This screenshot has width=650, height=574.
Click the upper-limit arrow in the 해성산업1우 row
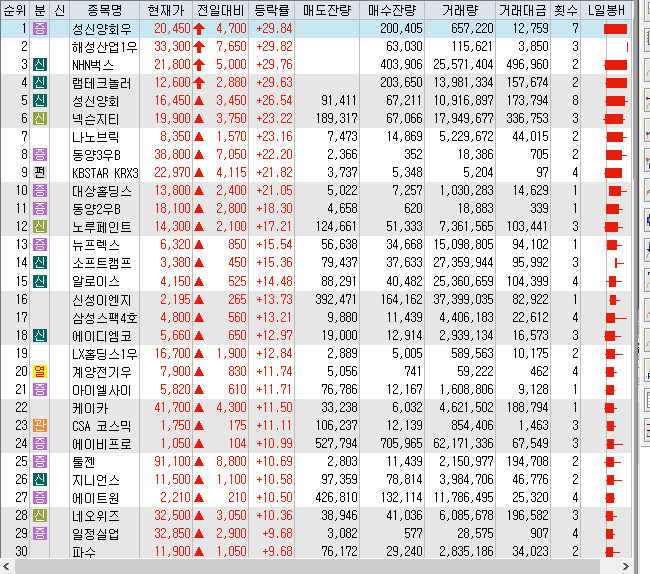click(x=199, y=47)
